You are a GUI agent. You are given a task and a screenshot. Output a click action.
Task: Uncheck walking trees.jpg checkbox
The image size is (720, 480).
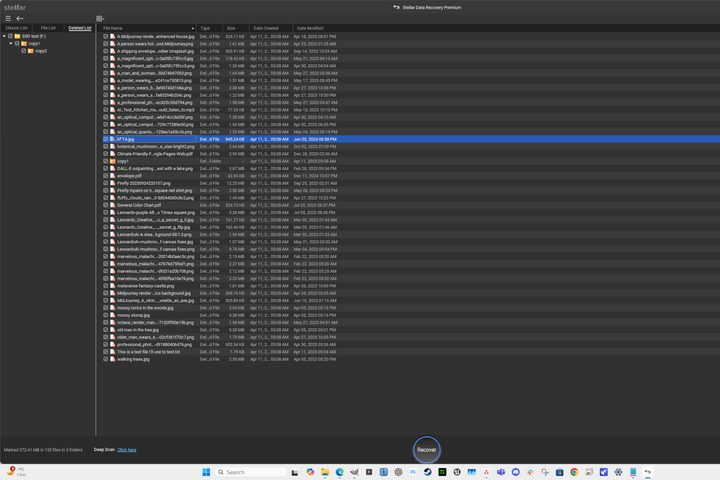[106, 359]
